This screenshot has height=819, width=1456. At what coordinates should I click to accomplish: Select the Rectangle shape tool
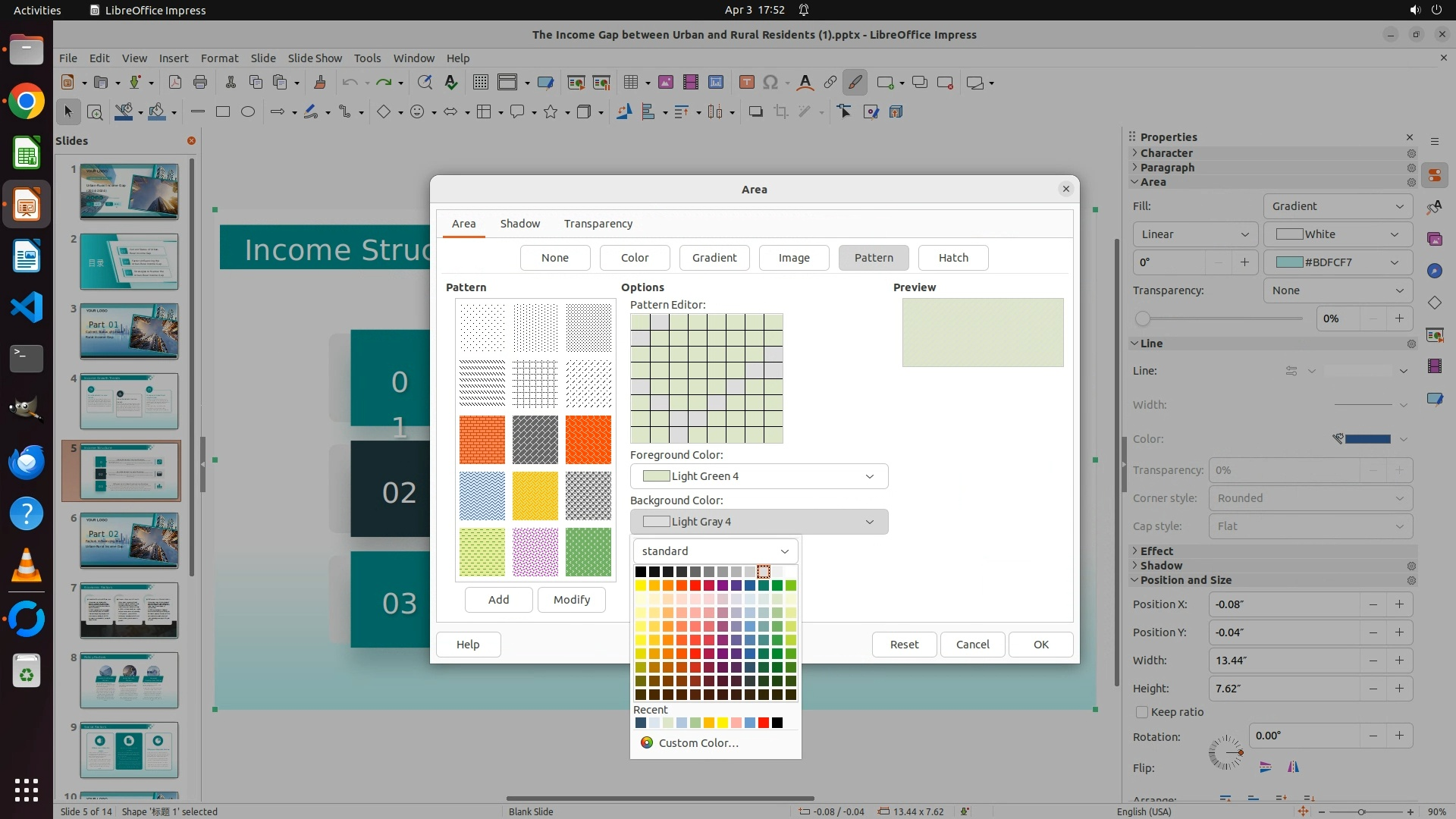(x=223, y=112)
